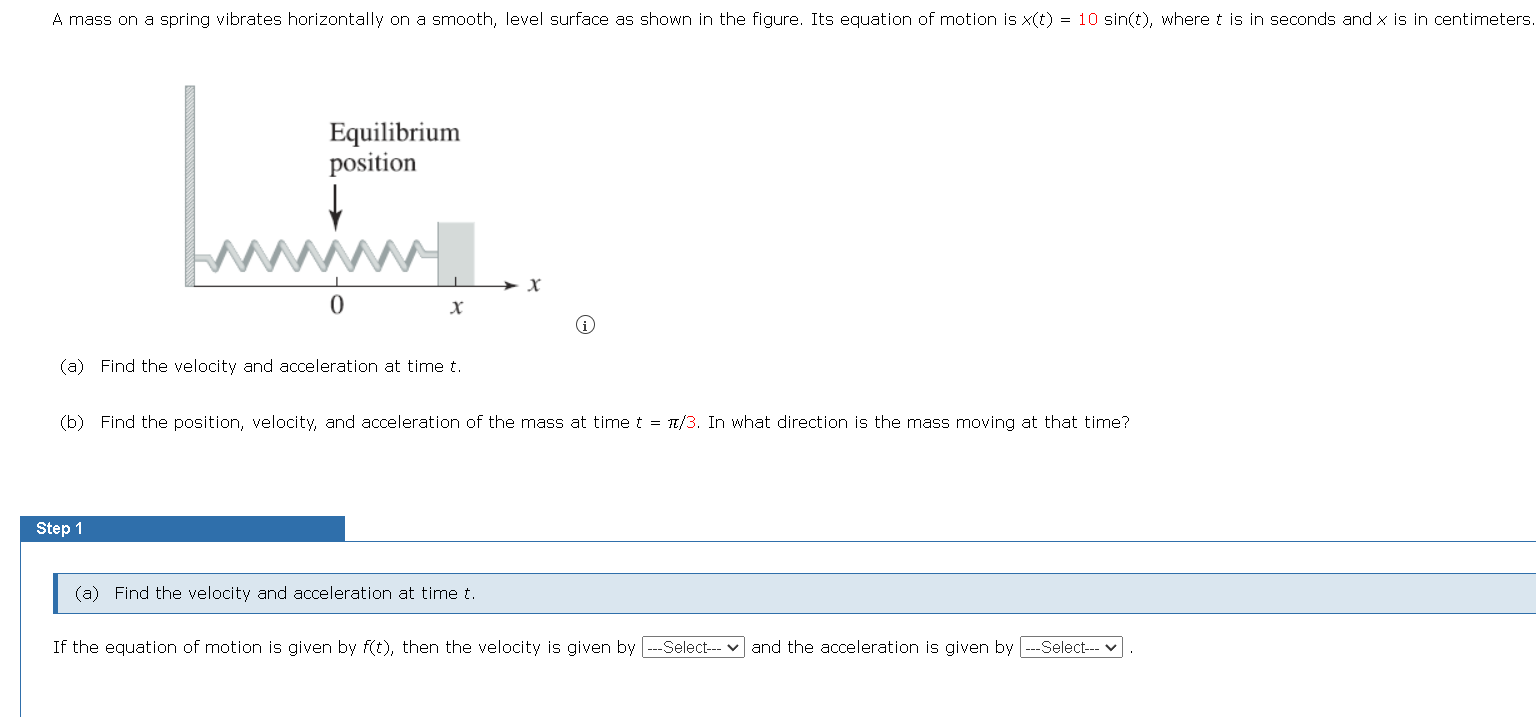1536x717 pixels.
Task: Select the Step 1 header tab
Action: (60, 528)
